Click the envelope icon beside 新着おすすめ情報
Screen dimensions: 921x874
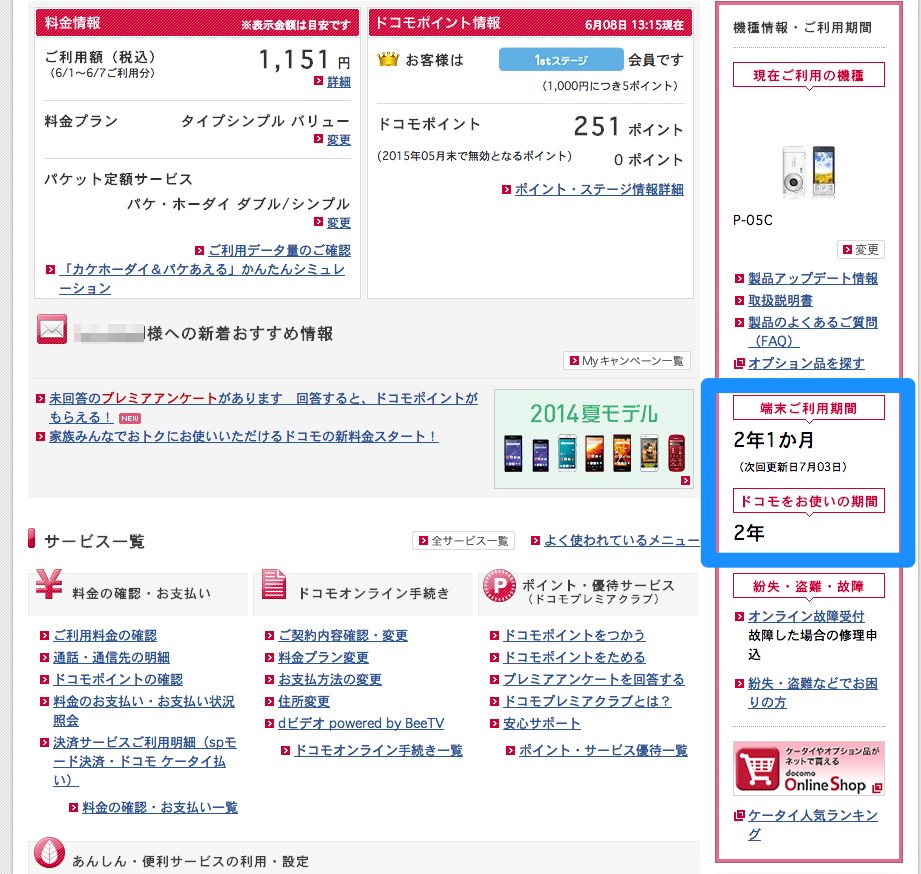pyautogui.click(x=52, y=330)
